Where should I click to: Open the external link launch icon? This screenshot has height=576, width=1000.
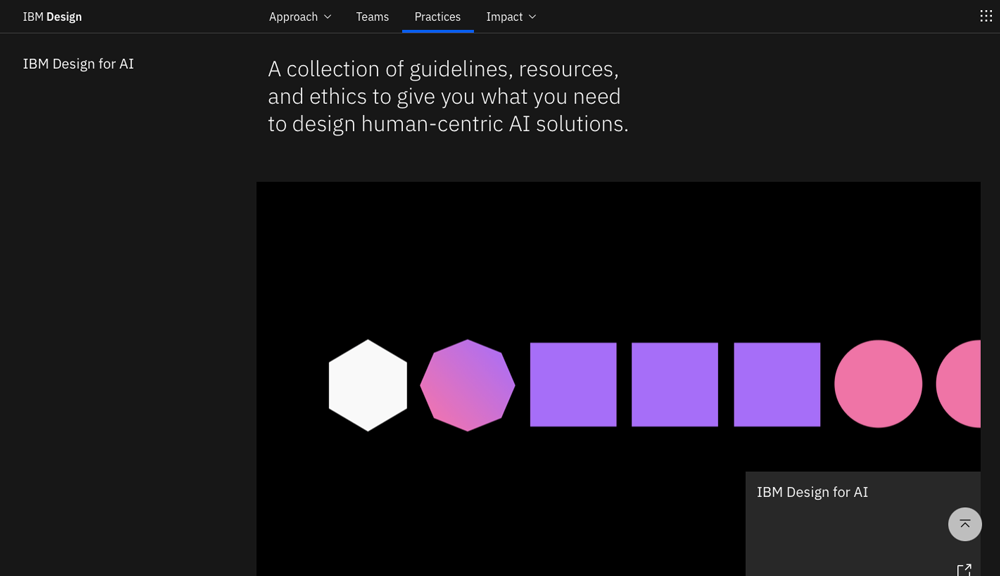(x=964, y=570)
